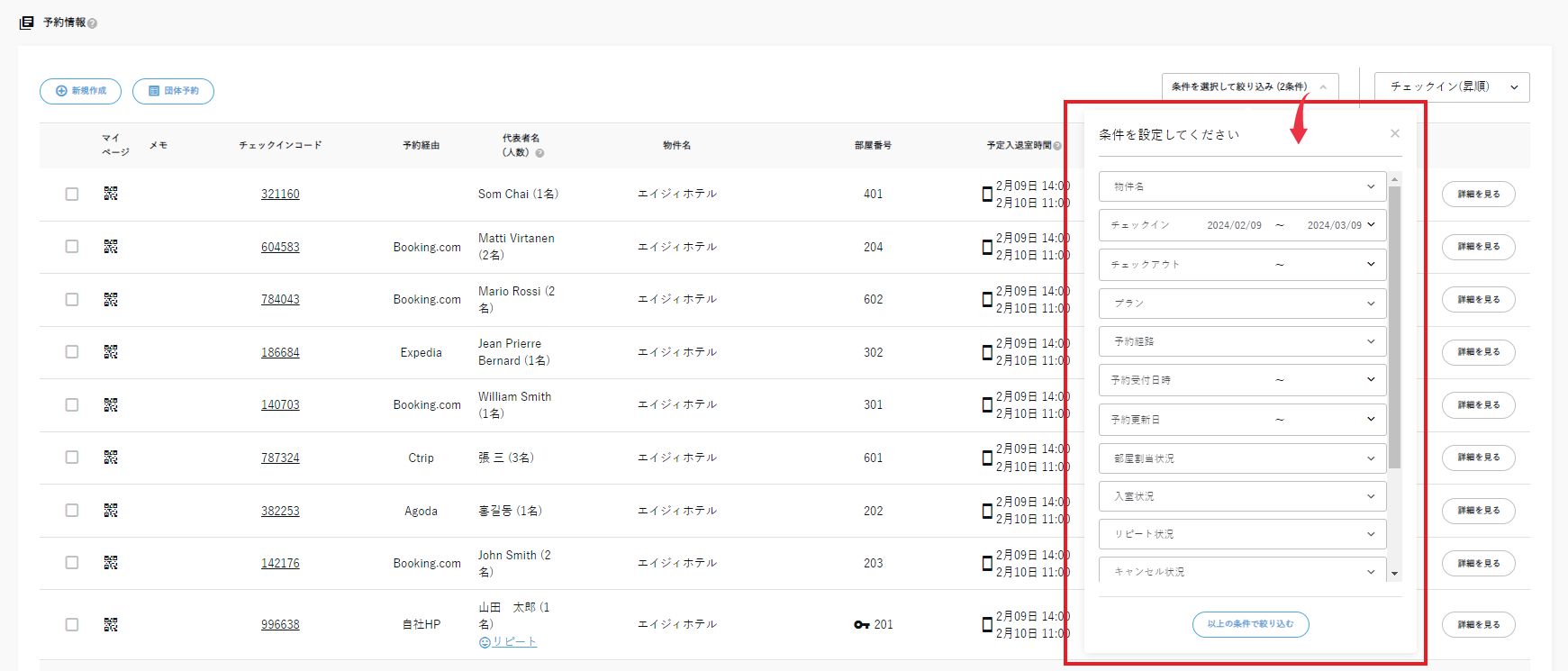Check the box for reservation 996638

pyautogui.click(x=72, y=625)
